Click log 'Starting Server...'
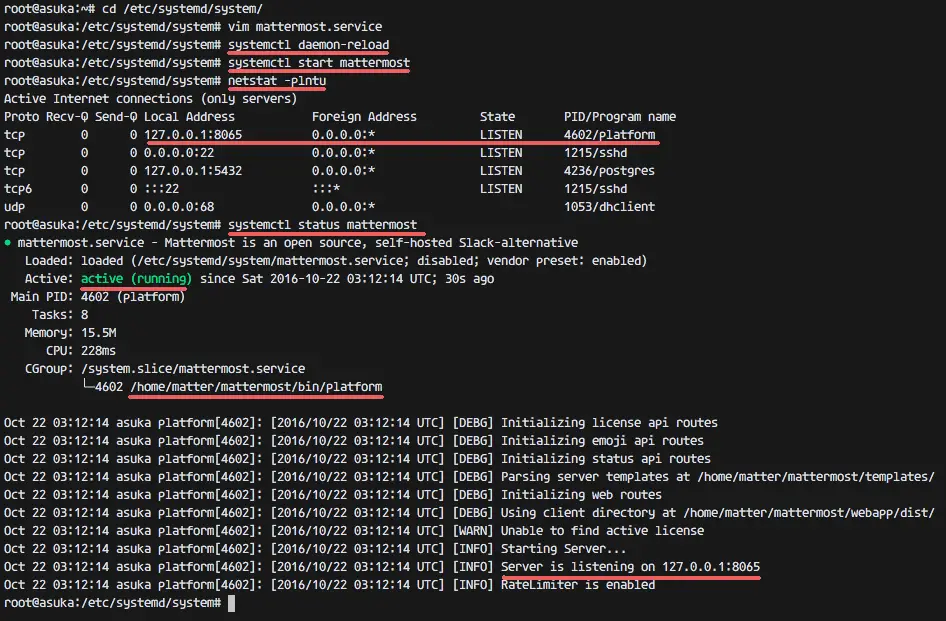The image size is (946, 621). [x=563, y=549]
